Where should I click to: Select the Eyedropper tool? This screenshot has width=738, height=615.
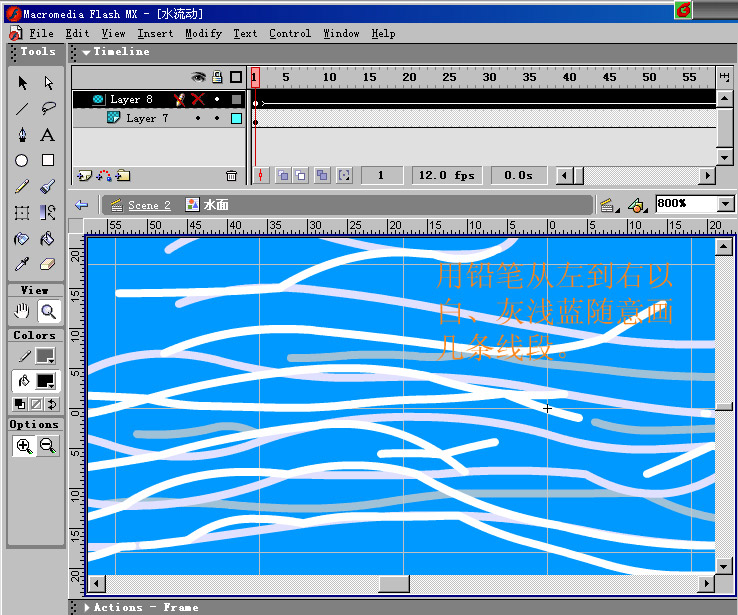[x=22, y=264]
